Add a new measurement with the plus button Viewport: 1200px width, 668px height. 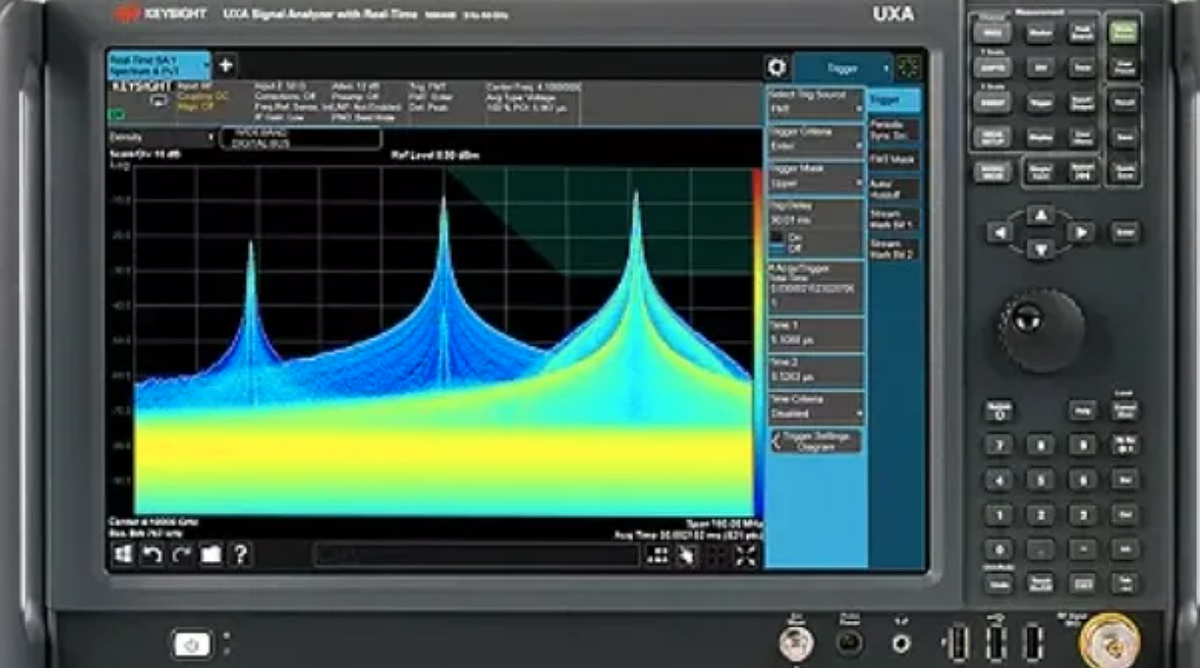pyautogui.click(x=228, y=66)
